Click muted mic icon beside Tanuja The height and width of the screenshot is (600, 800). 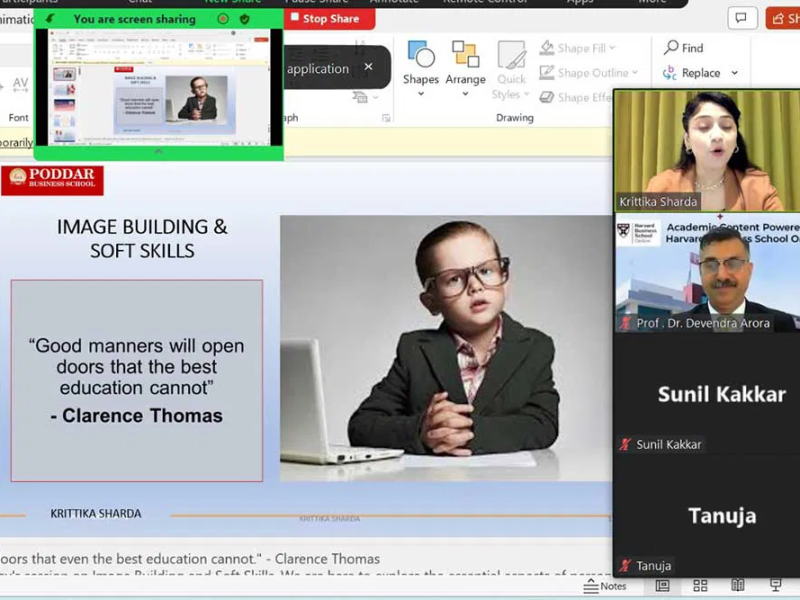626,565
